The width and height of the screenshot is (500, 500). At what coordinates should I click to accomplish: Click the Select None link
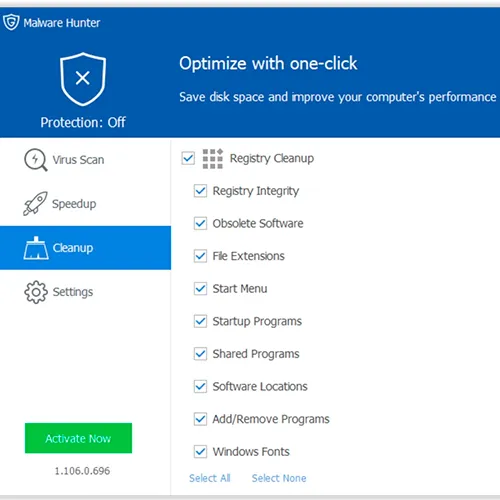tap(279, 478)
